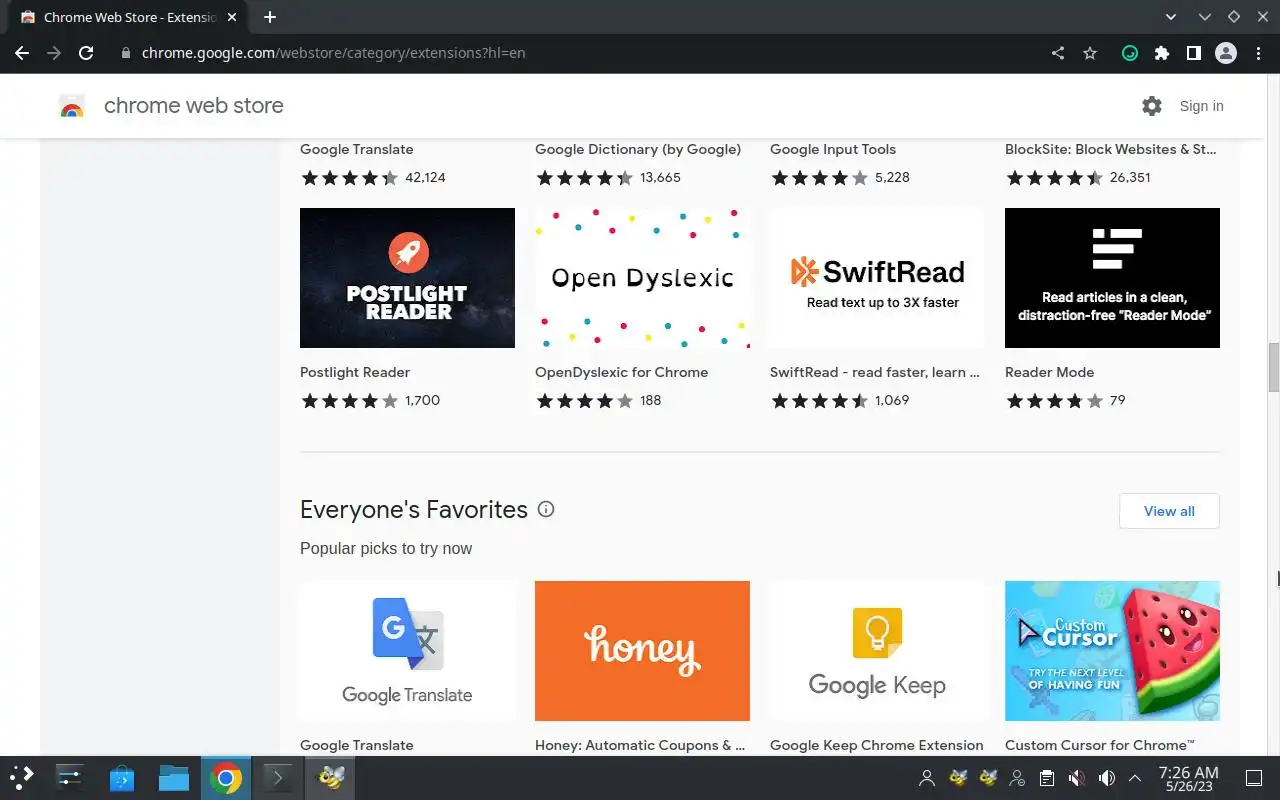Open the software store taskbar icon

point(122,777)
